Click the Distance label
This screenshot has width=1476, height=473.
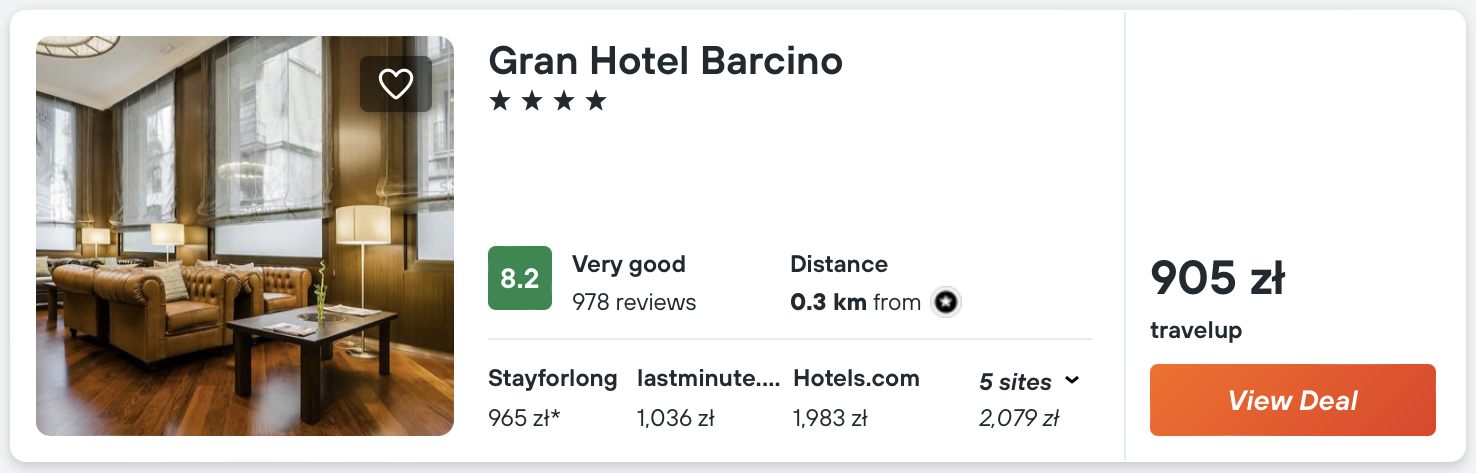coord(838,265)
